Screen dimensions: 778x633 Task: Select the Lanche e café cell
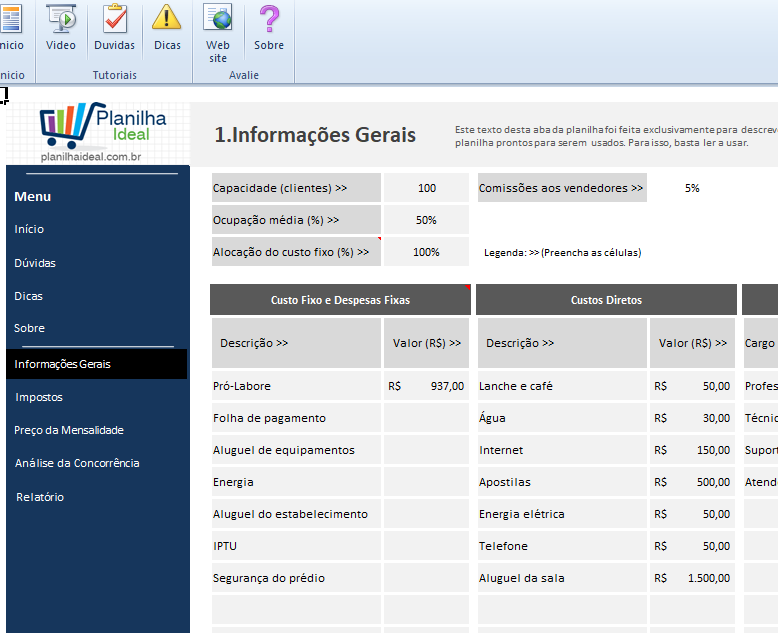tap(562, 386)
